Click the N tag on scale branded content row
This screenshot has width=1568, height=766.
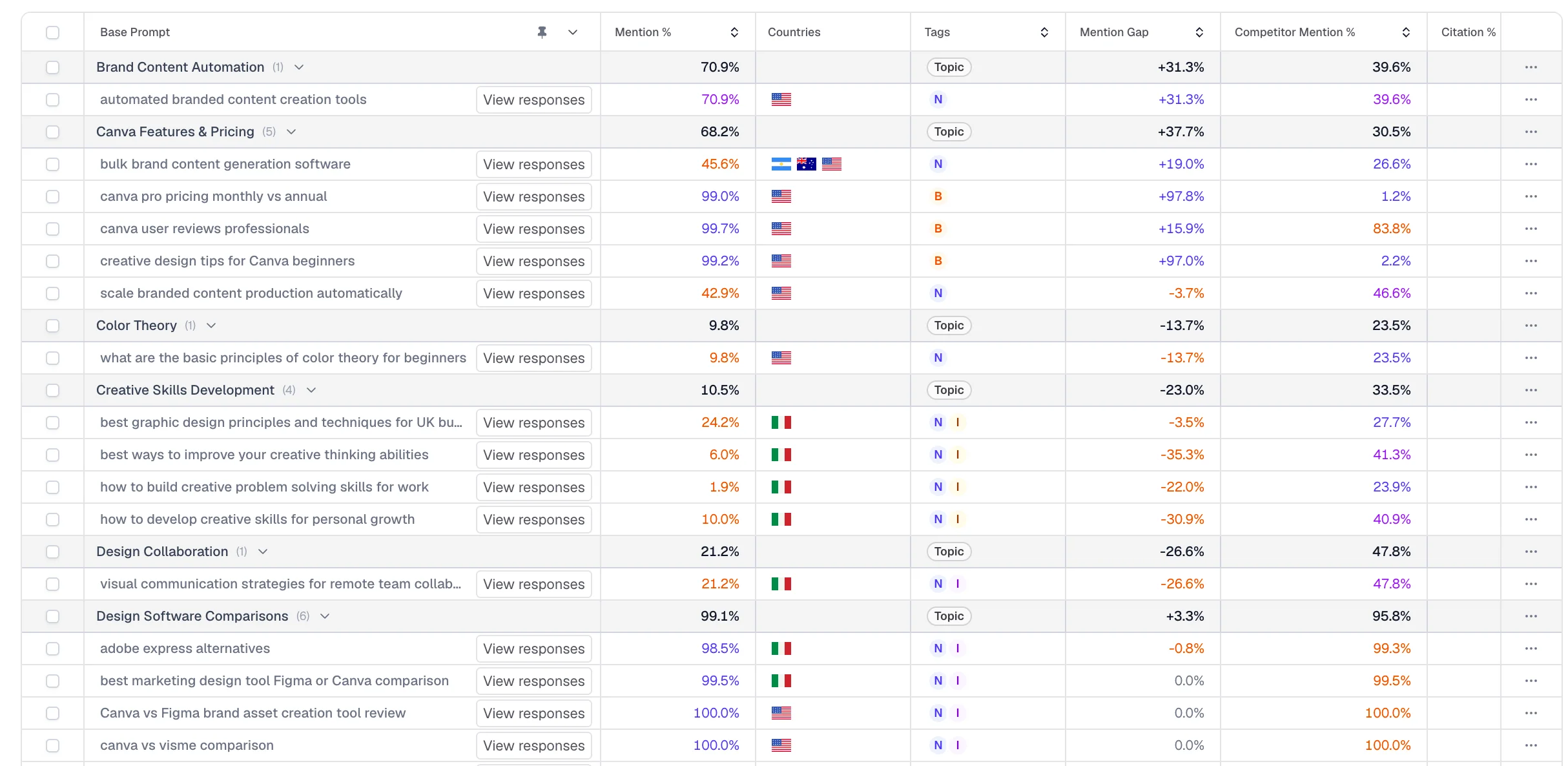[x=938, y=293]
